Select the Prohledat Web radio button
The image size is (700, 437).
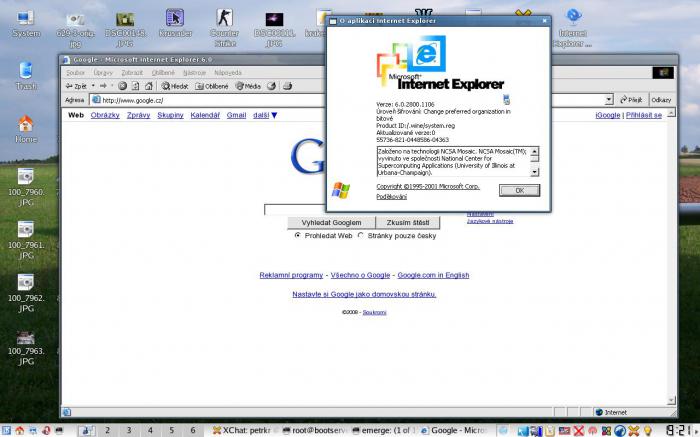[x=298, y=235]
